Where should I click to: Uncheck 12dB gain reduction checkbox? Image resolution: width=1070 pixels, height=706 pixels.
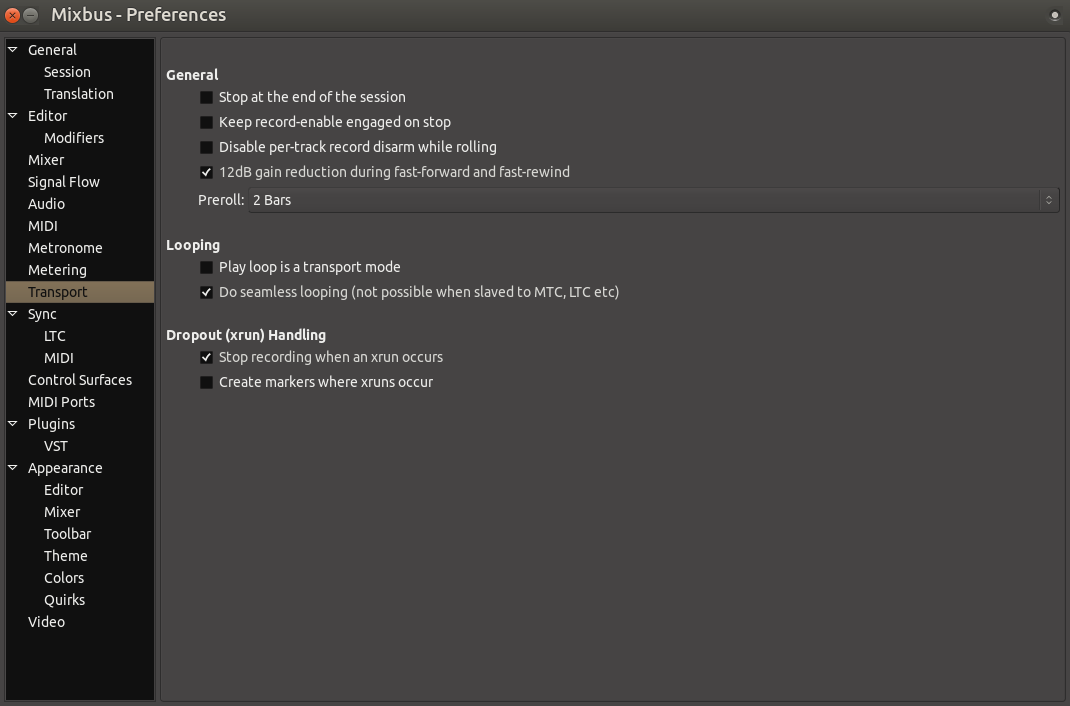207,173
